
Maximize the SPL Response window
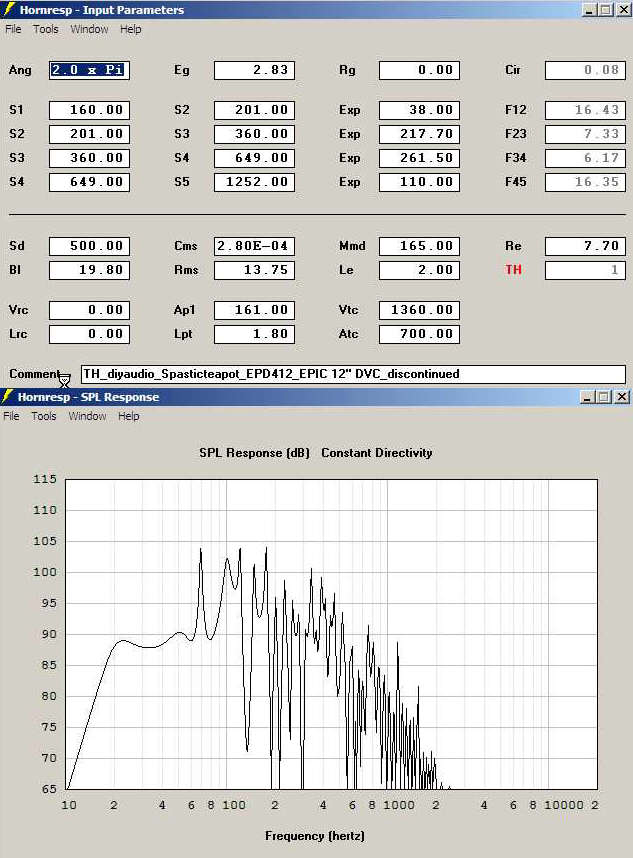pos(604,397)
